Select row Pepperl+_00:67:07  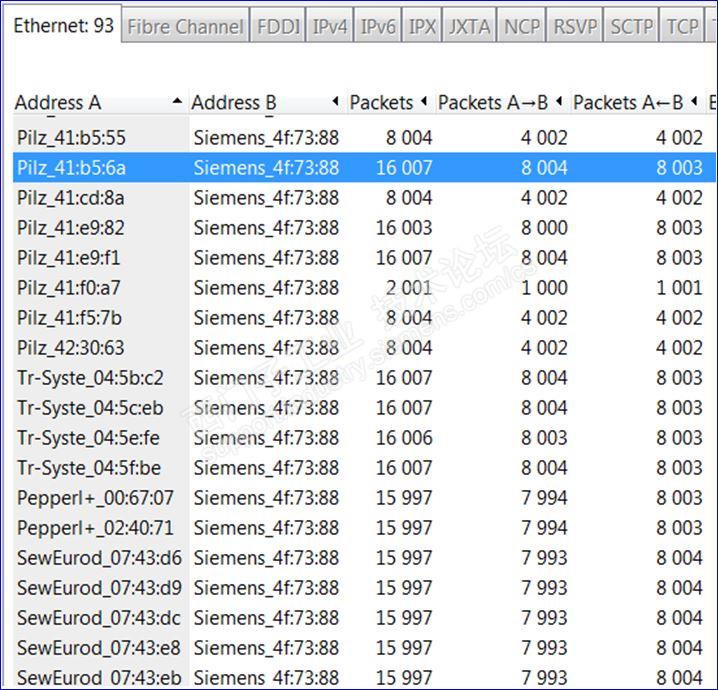pyautogui.click(x=364, y=498)
